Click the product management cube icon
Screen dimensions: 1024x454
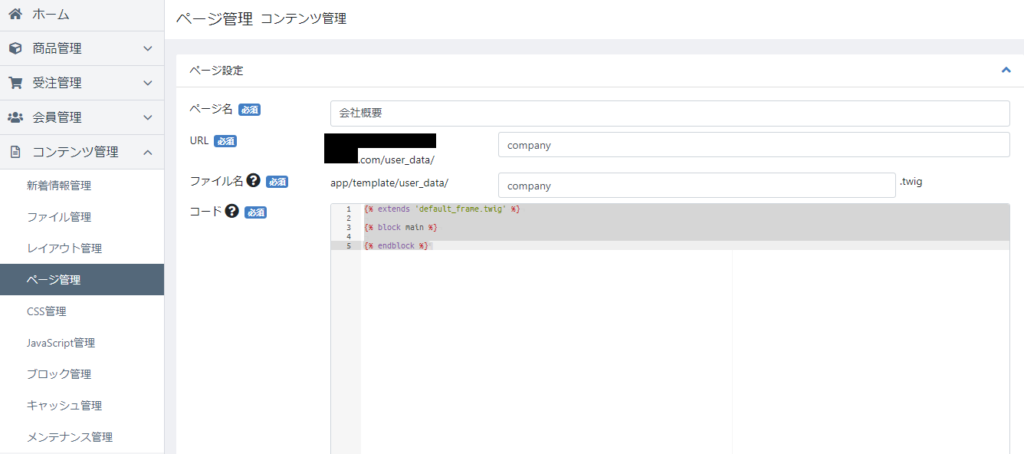coord(15,48)
